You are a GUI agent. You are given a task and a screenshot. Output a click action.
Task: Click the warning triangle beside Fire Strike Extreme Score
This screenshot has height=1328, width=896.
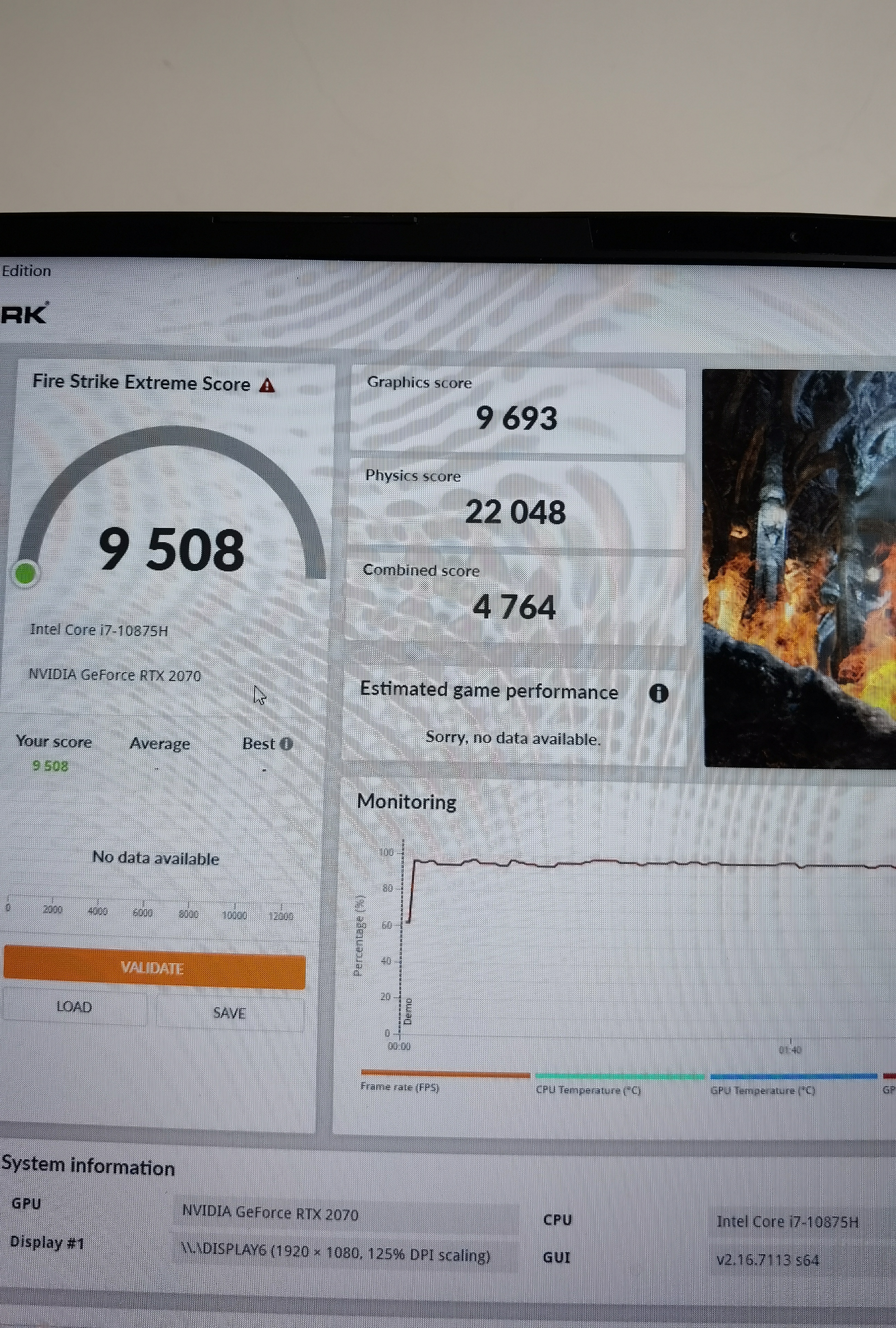(x=267, y=385)
